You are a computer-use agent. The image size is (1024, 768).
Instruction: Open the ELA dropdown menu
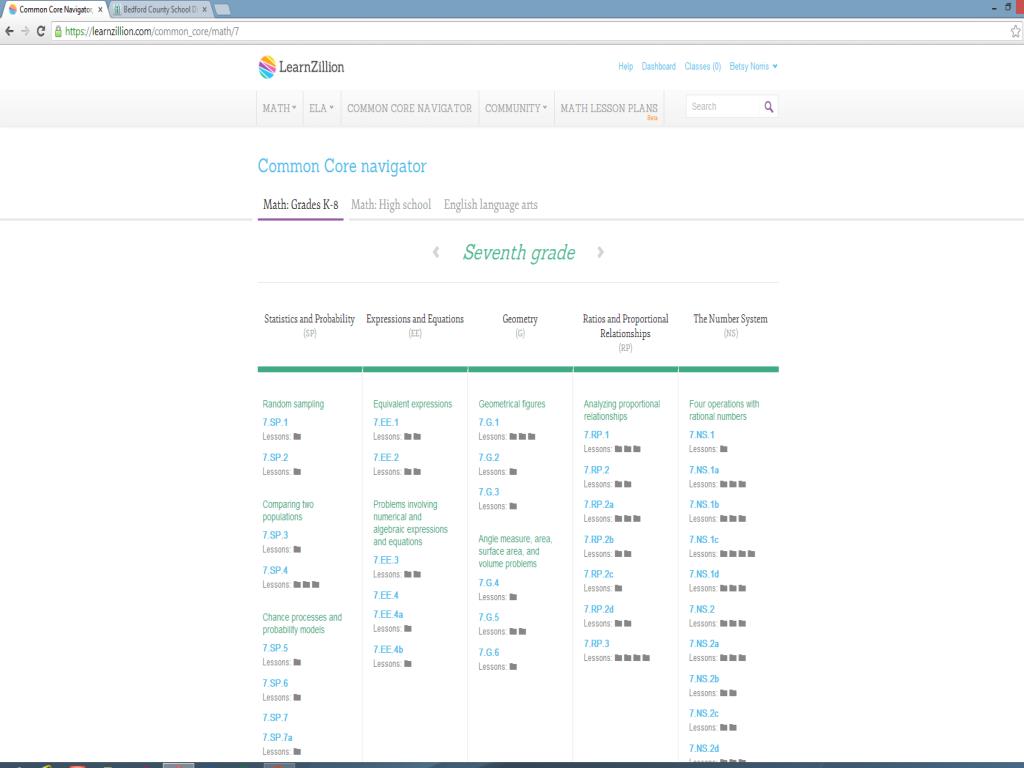point(321,108)
